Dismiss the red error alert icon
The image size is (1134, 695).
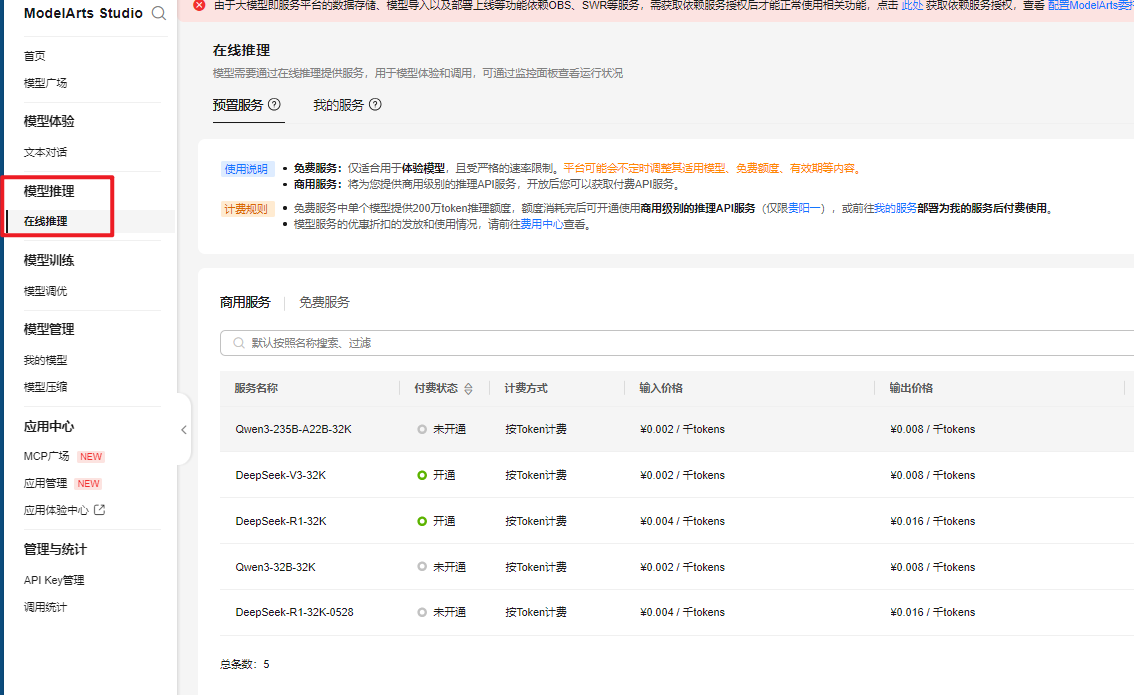(x=200, y=5)
